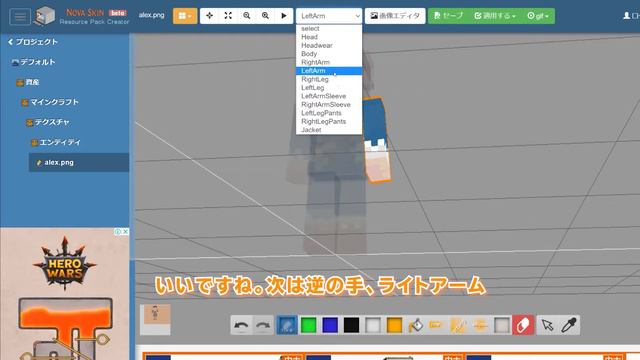This screenshot has width=640, height=360.
Task: Select the paint bucket fill tool
Action: pos(416,325)
